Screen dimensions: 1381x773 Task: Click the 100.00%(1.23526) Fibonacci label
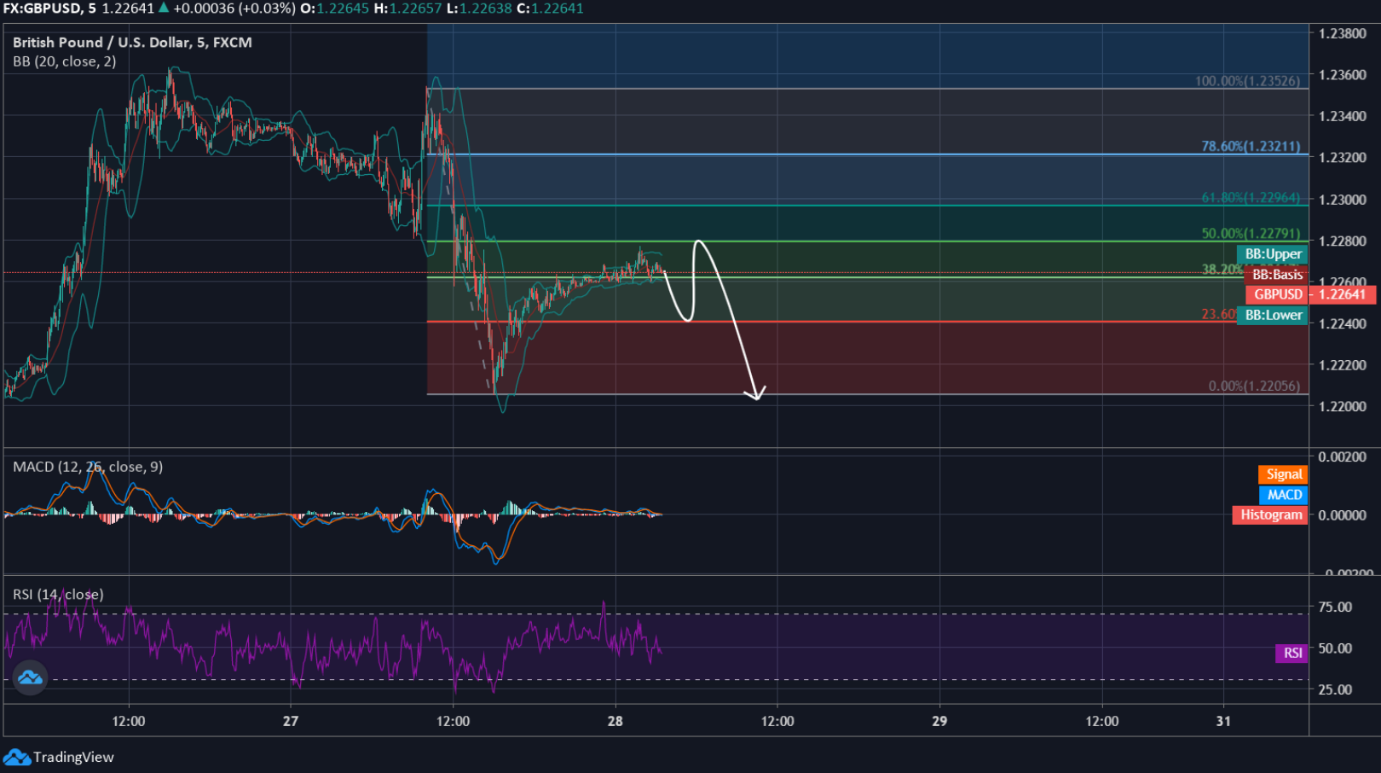click(1250, 81)
